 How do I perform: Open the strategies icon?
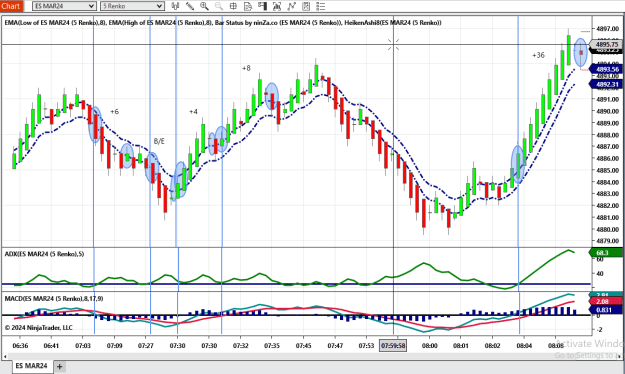(306, 6)
